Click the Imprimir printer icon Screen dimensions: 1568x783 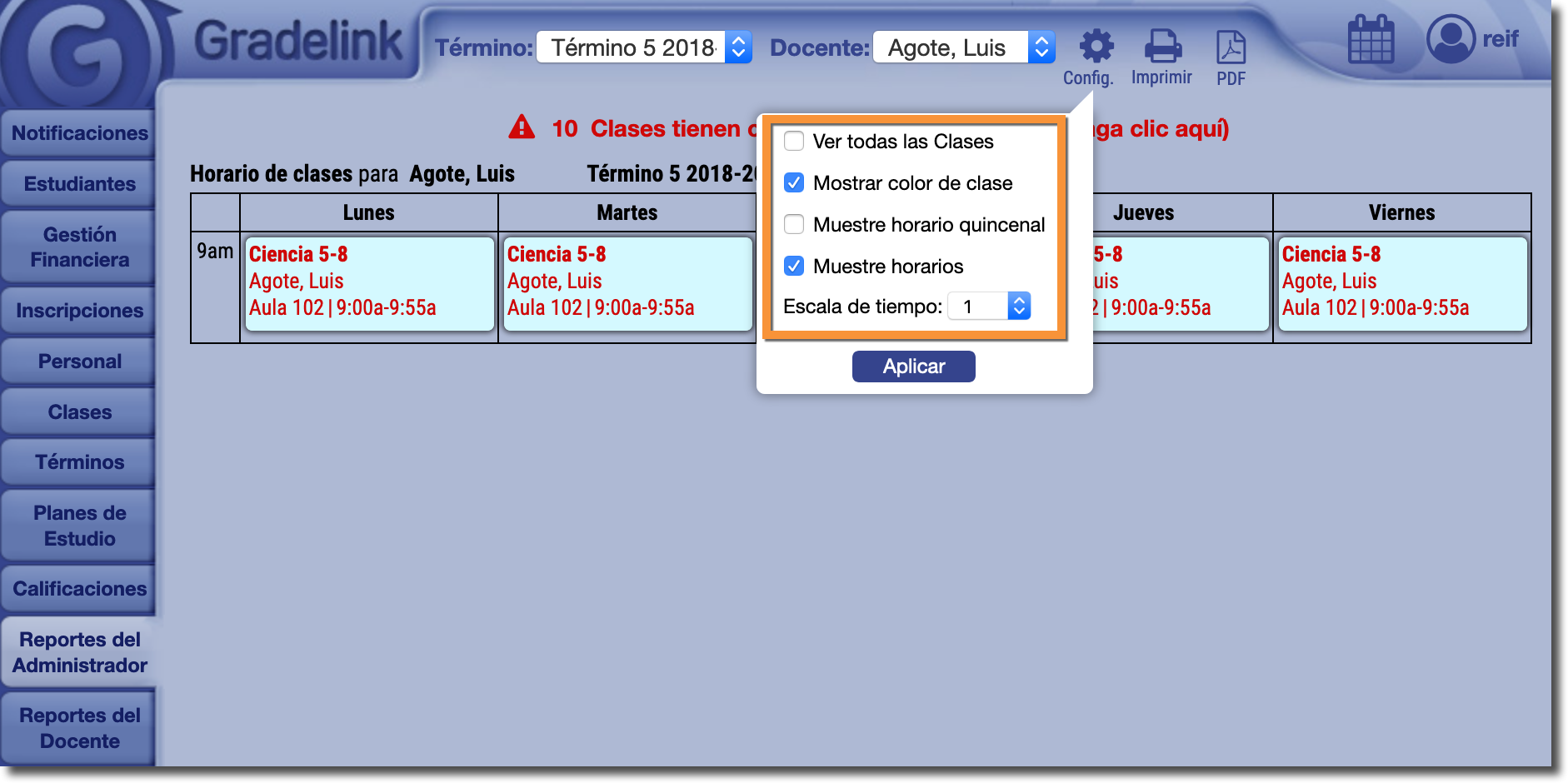tap(1162, 47)
